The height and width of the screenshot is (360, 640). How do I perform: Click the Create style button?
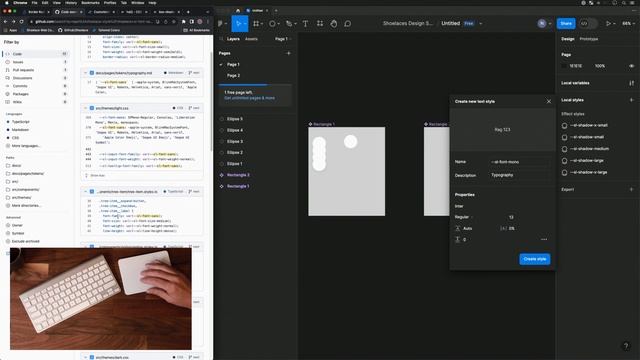pyautogui.click(x=535, y=259)
